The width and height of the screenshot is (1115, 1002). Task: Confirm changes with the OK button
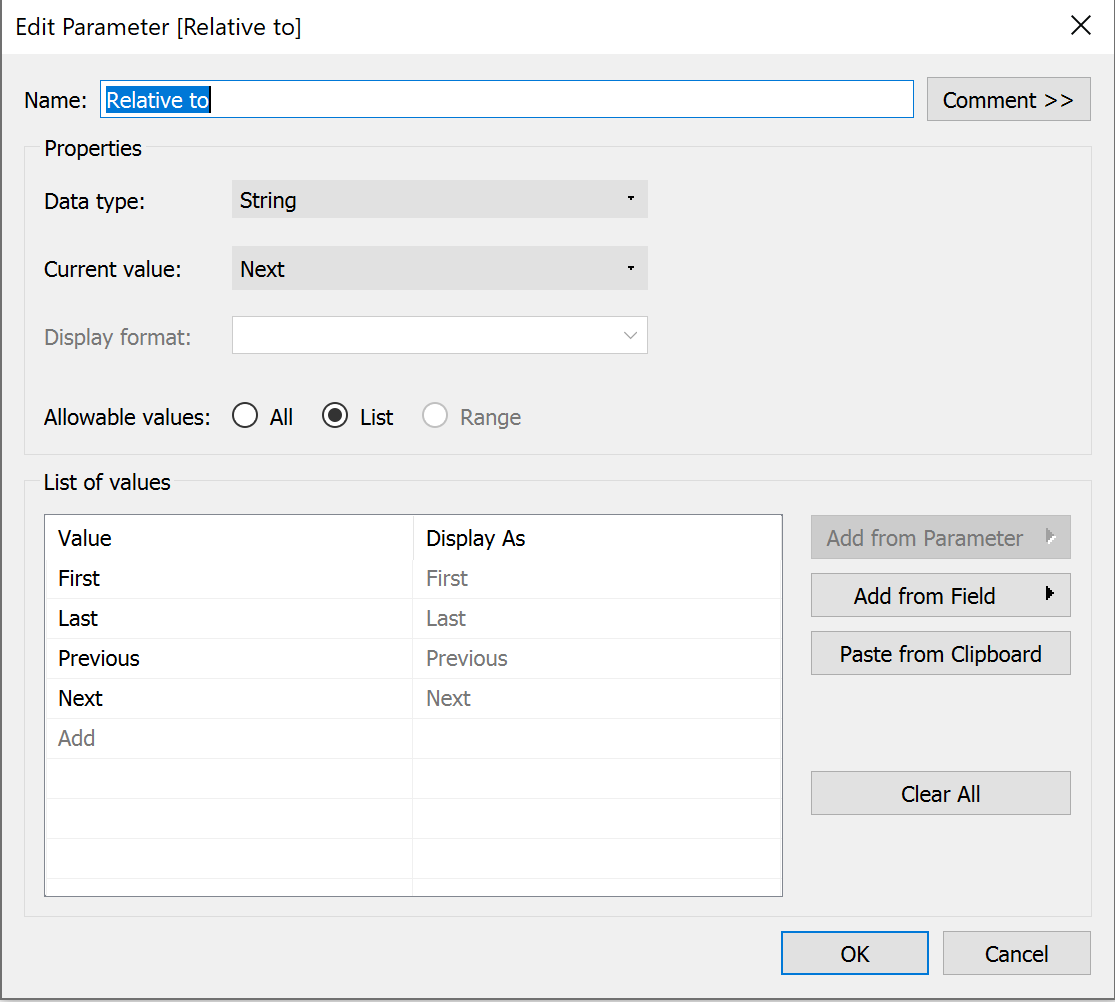pyautogui.click(x=854, y=953)
